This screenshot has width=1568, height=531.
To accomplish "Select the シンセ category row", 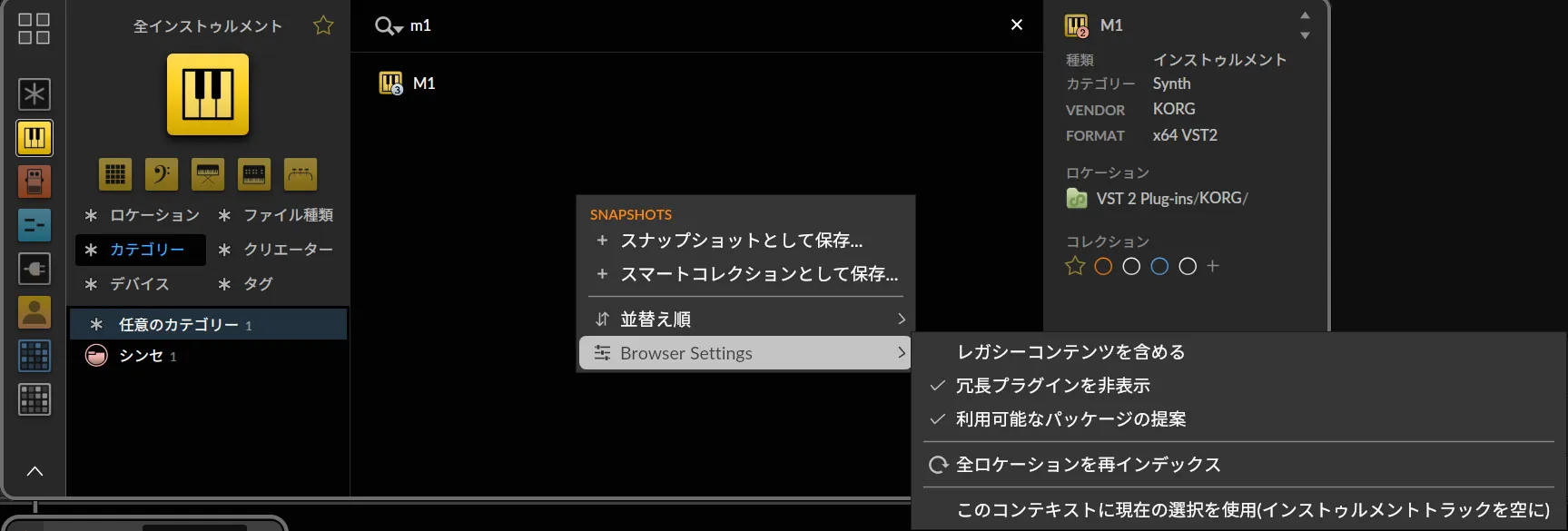I will click(208, 356).
